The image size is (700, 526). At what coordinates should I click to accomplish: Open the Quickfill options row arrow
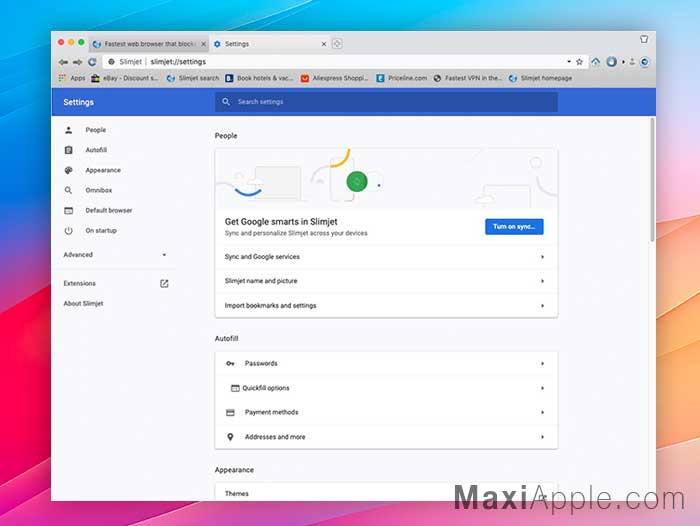point(542,388)
